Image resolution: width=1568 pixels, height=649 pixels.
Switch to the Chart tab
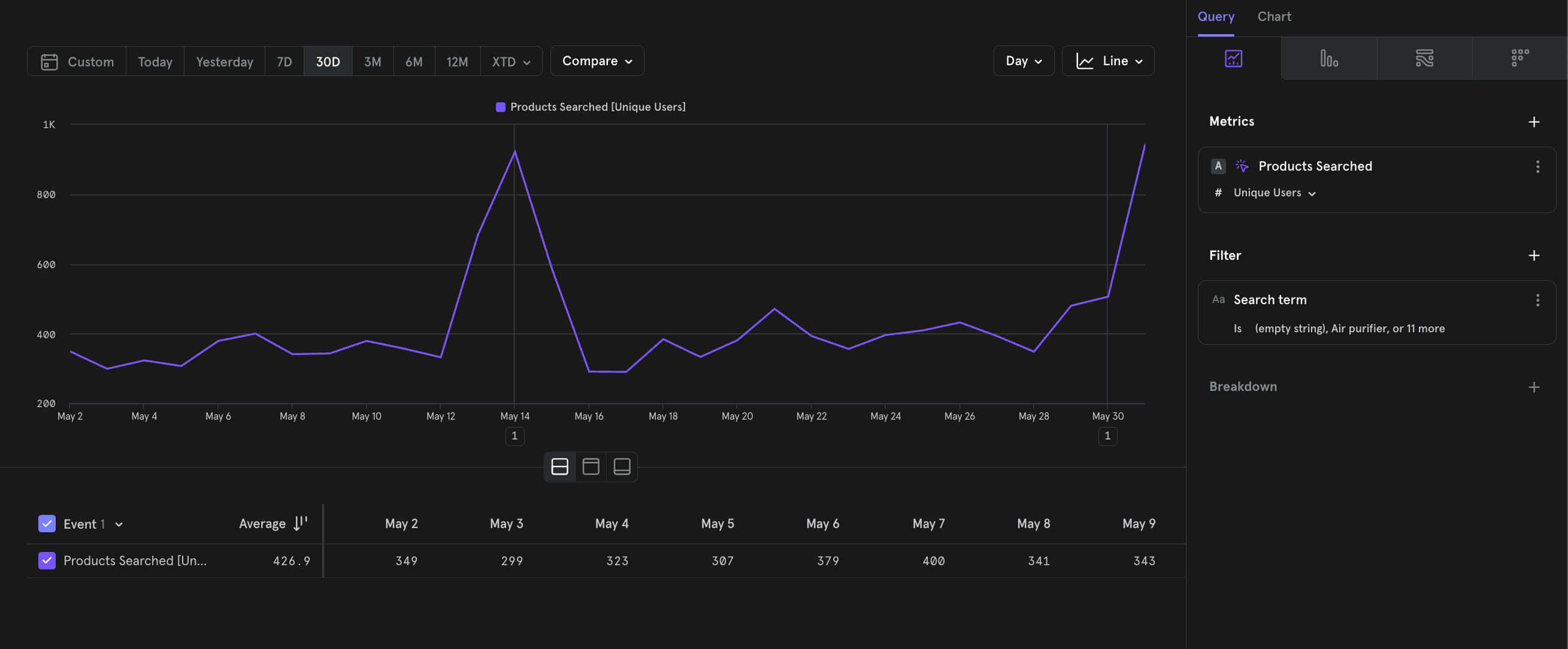click(x=1273, y=16)
